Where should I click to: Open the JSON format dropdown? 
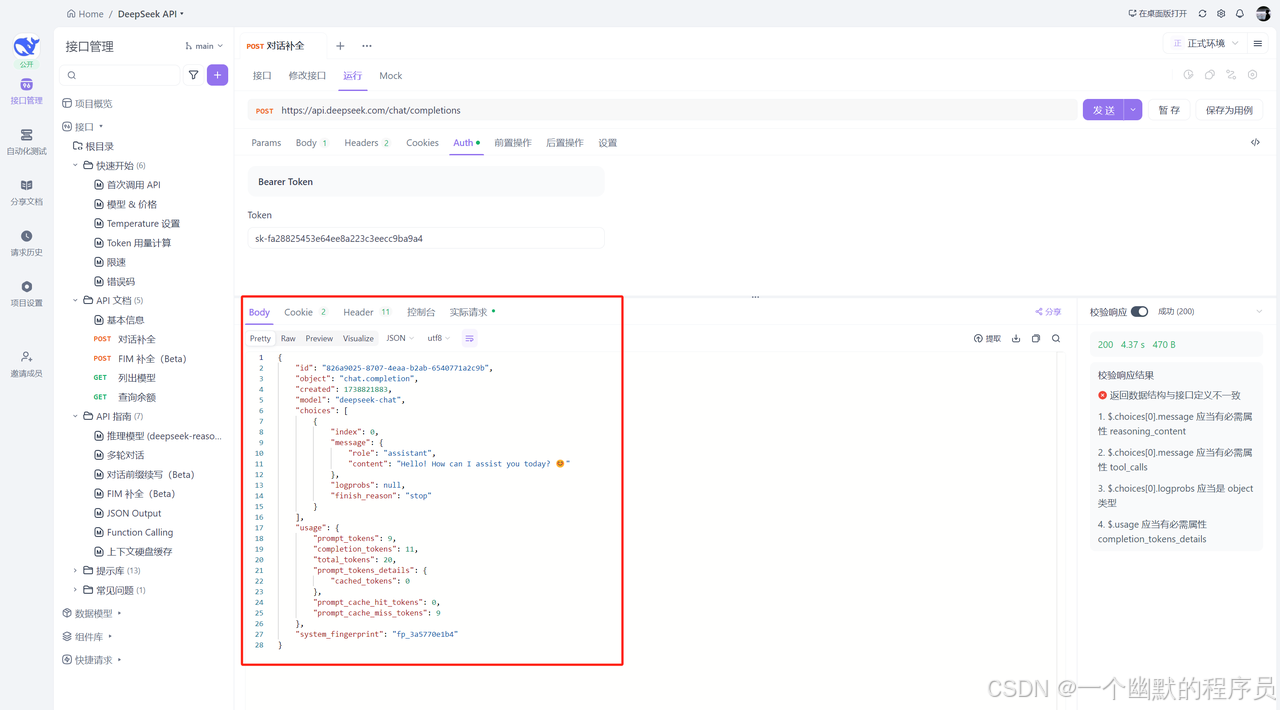click(x=400, y=339)
